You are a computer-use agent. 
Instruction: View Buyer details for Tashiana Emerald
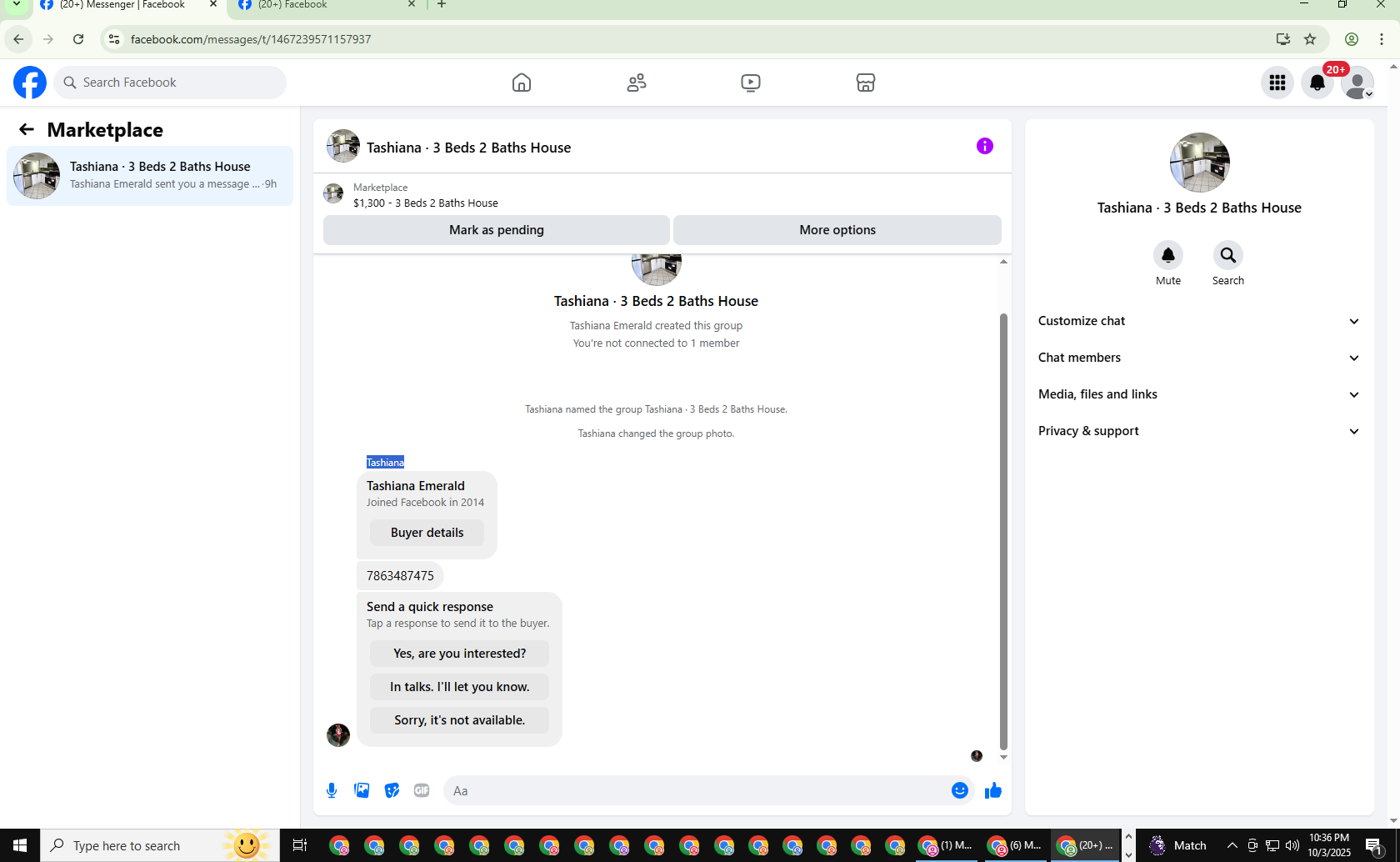click(x=427, y=533)
